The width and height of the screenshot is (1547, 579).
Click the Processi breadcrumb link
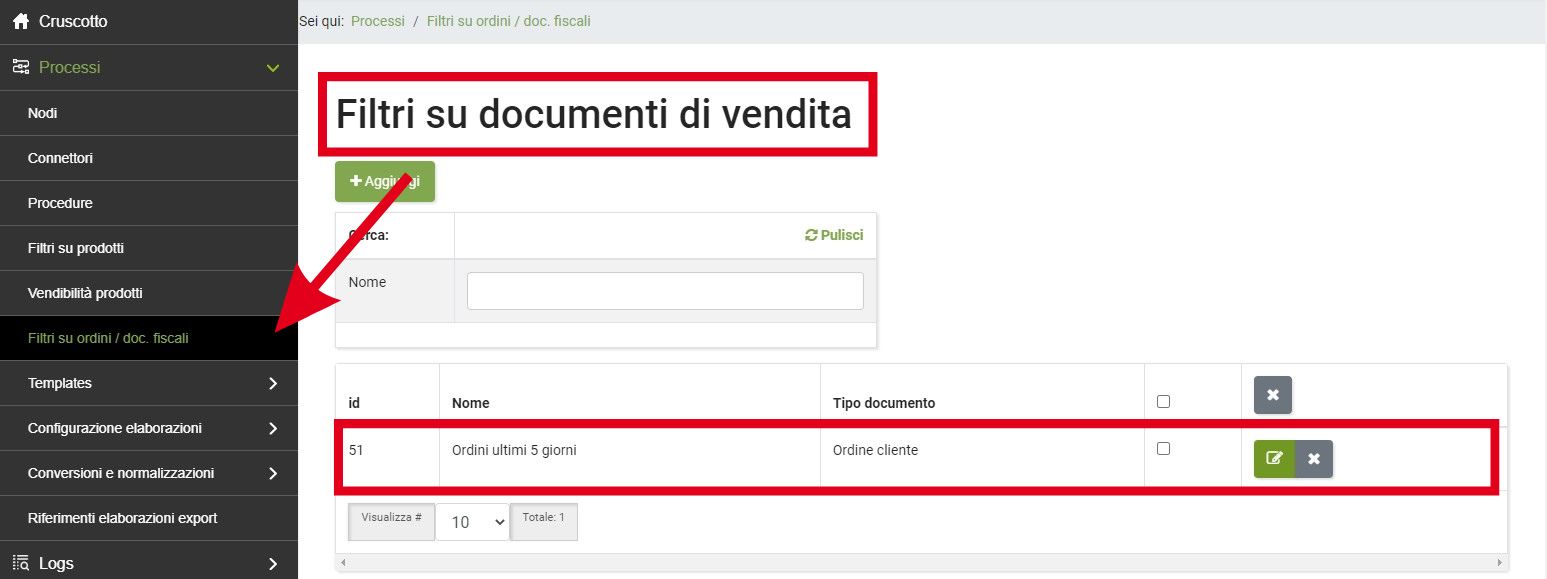[x=378, y=21]
